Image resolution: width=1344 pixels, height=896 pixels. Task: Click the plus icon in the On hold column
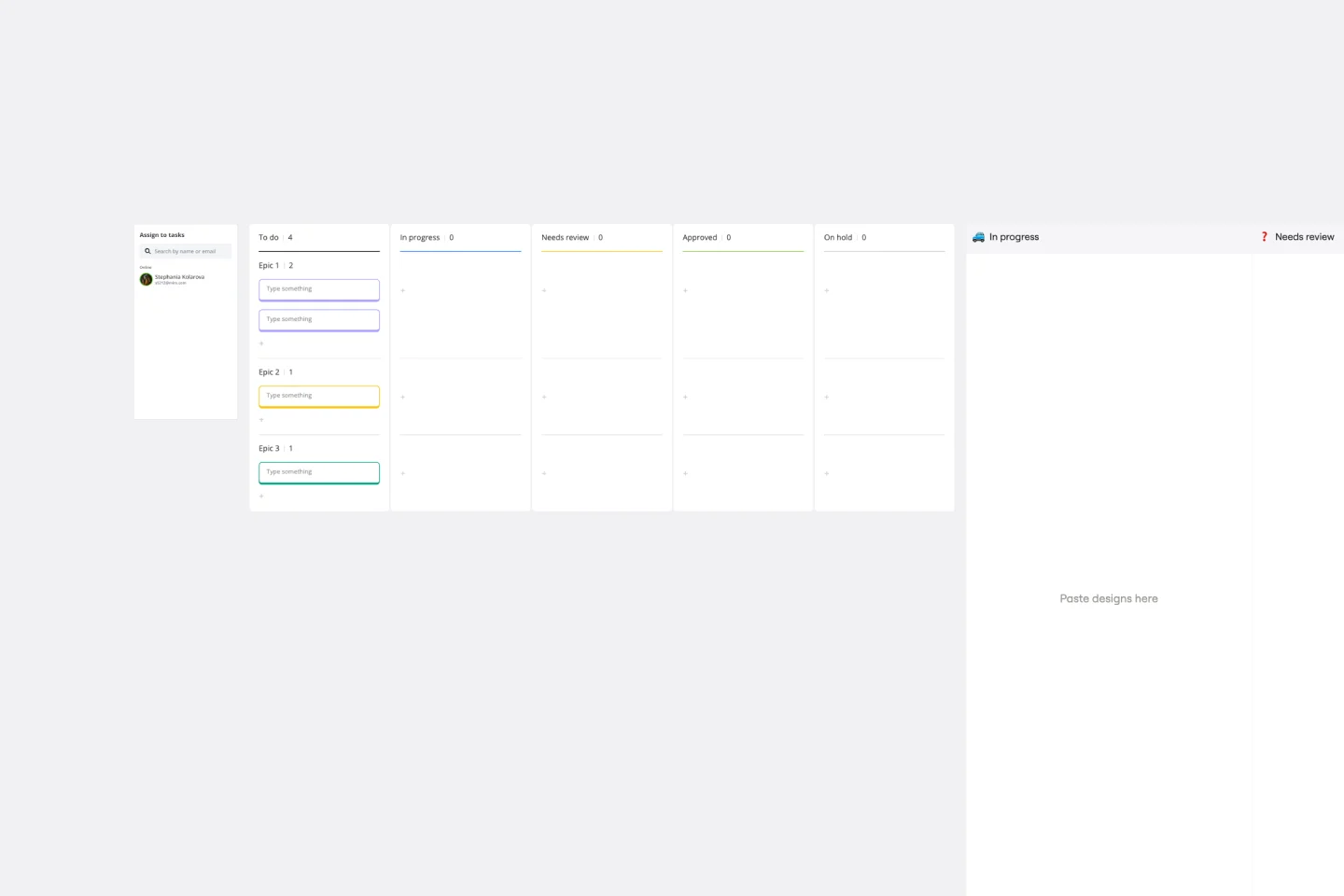coord(826,290)
